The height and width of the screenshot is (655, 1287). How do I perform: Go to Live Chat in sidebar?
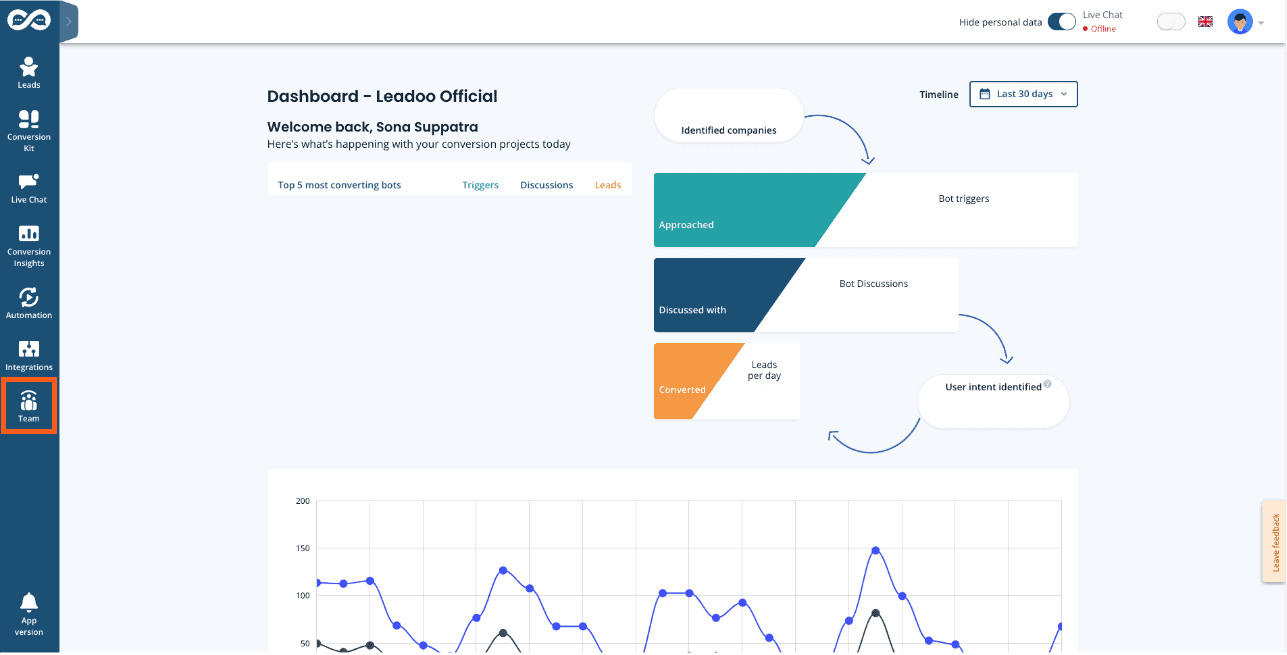point(29,187)
